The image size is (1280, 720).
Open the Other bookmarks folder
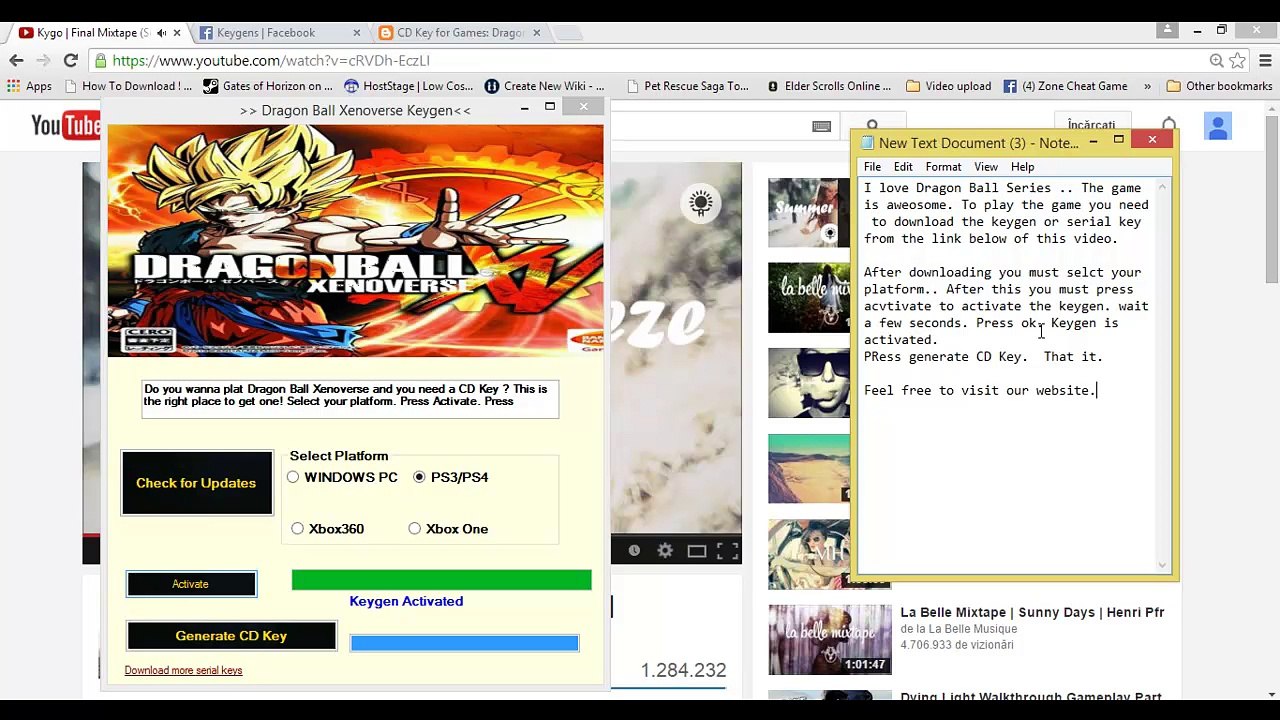point(1219,86)
